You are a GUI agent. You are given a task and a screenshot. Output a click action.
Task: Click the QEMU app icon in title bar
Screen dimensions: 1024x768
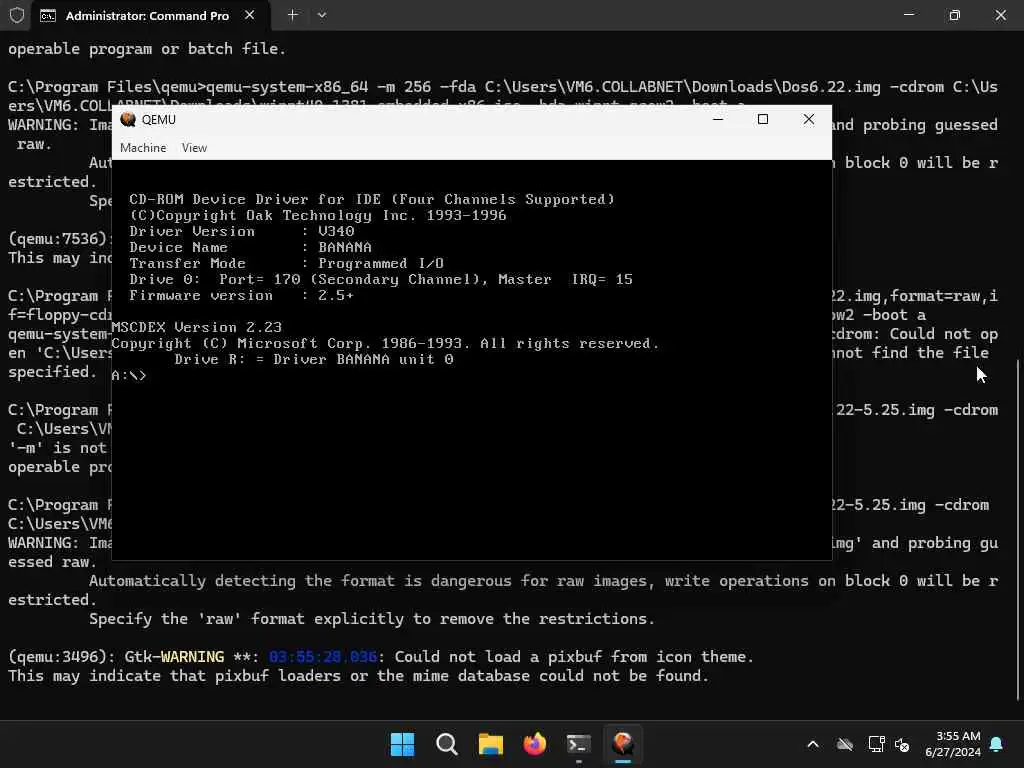pos(128,120)
